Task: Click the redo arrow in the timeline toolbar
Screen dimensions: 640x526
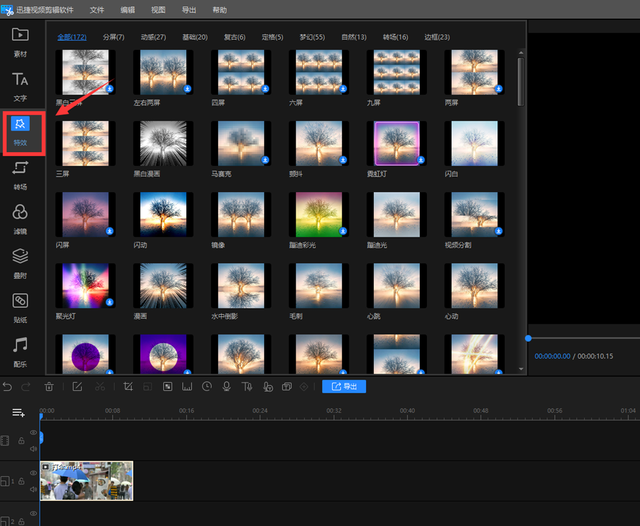Action: (26, 386)
